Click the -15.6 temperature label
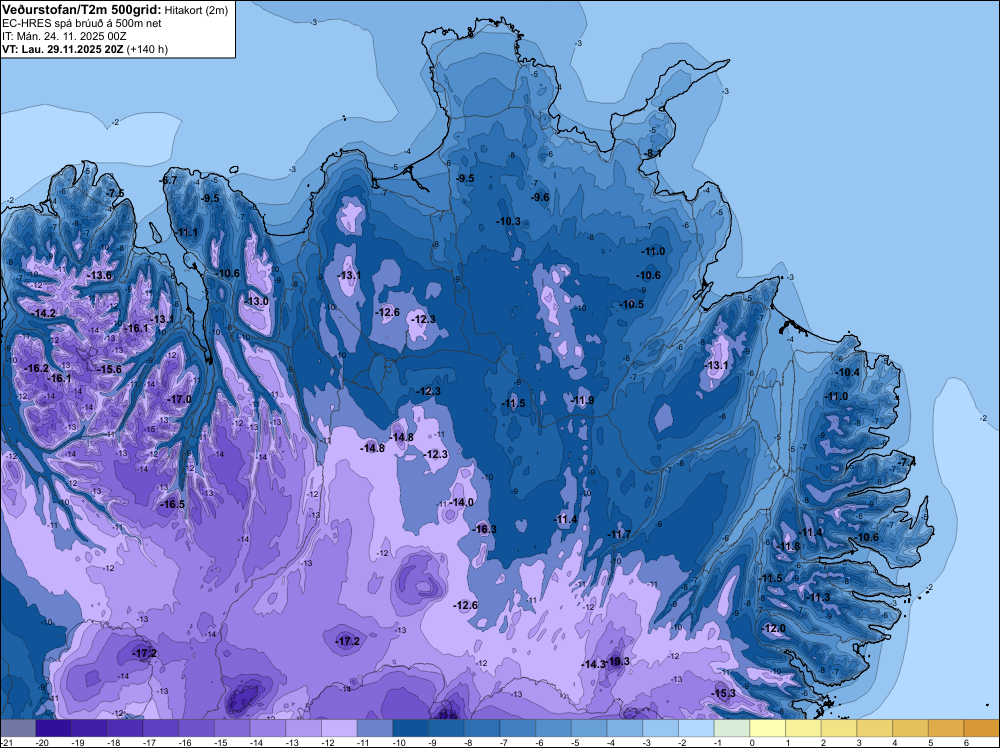Screen dimensions: 1000x748 coord(109,369)
